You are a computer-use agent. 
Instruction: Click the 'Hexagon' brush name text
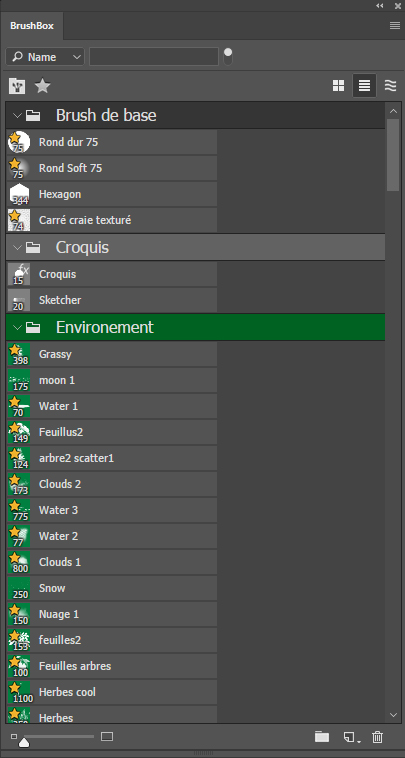60,195
